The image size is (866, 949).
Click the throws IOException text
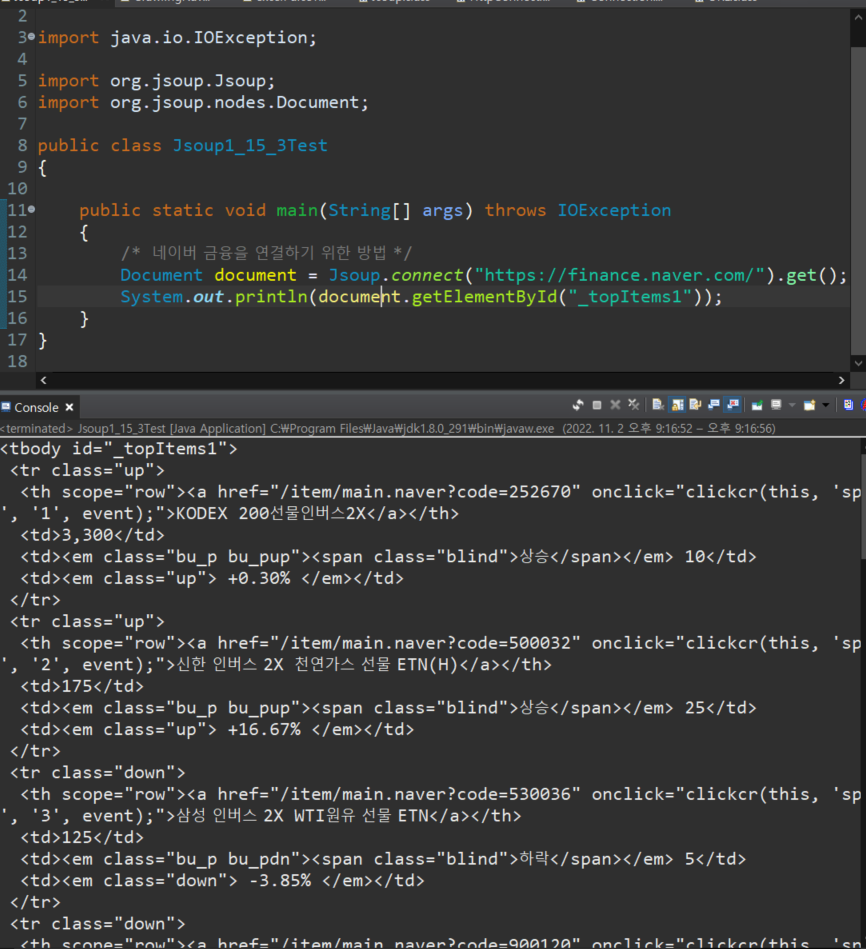point(577,210)
